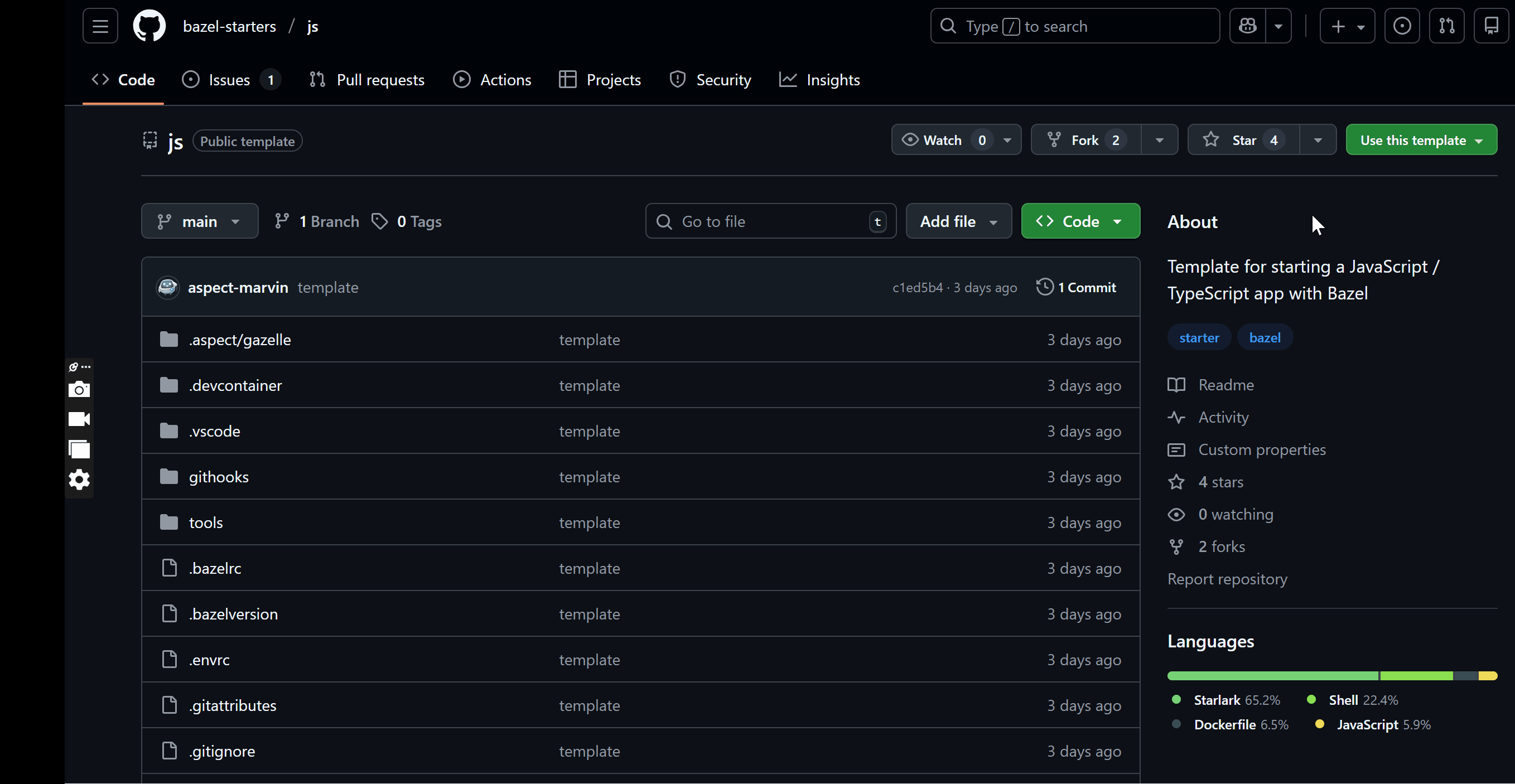1515x784 pixels.
Task: Click the yellow JavaScript segment of language bar
Action: coord(1488,676)
